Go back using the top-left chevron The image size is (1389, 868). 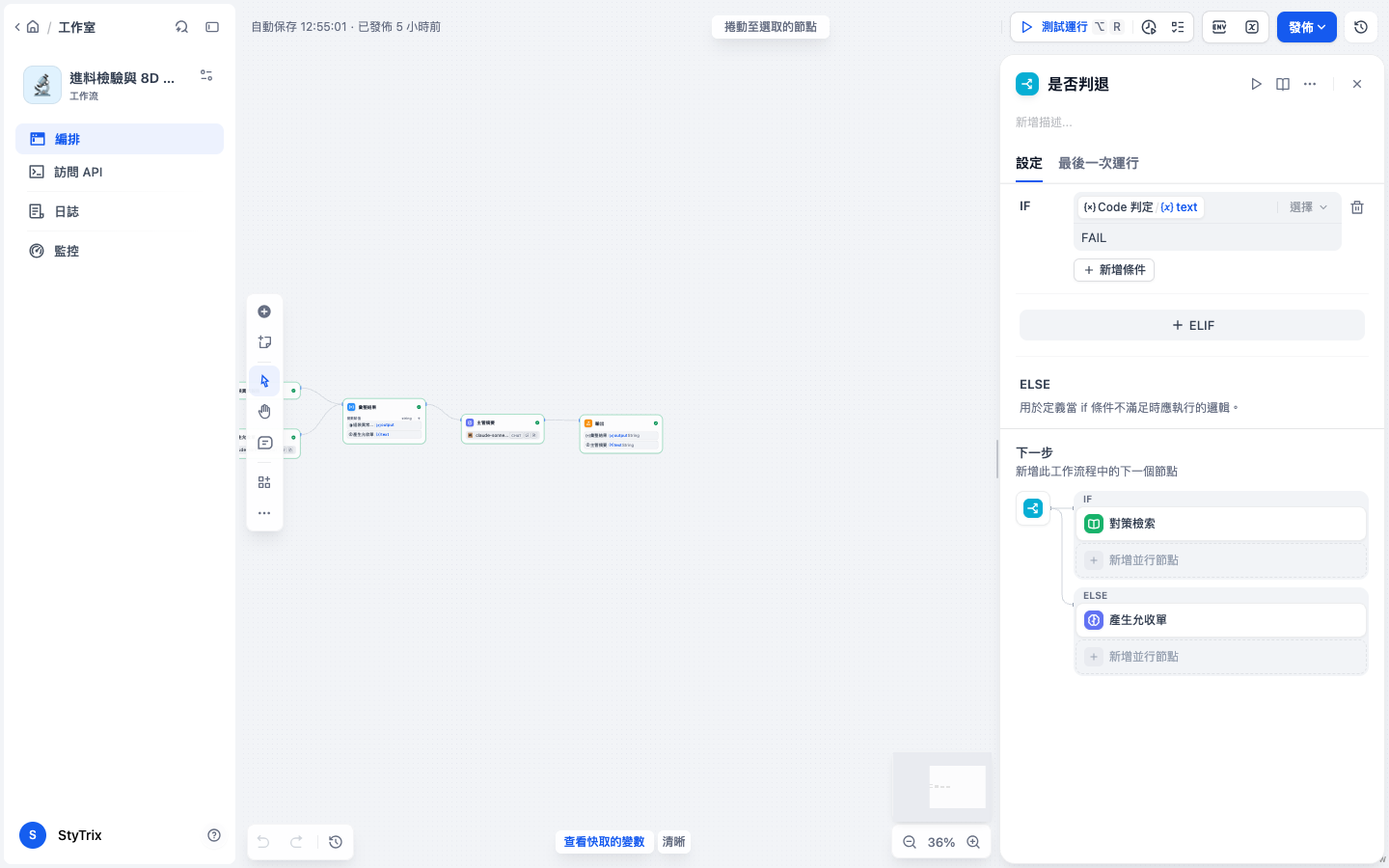17,27
